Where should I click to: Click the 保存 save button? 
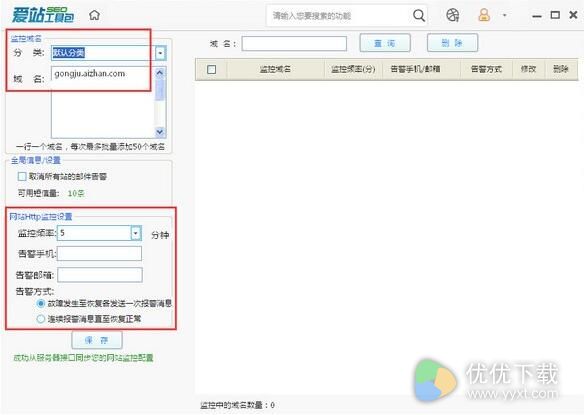tap(97, 340)
